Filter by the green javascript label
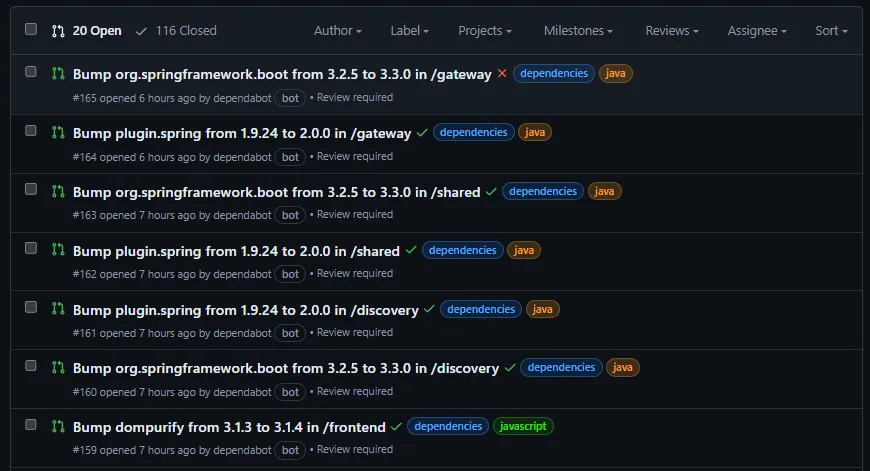870x471 pixels. click(x=523, y=426)
